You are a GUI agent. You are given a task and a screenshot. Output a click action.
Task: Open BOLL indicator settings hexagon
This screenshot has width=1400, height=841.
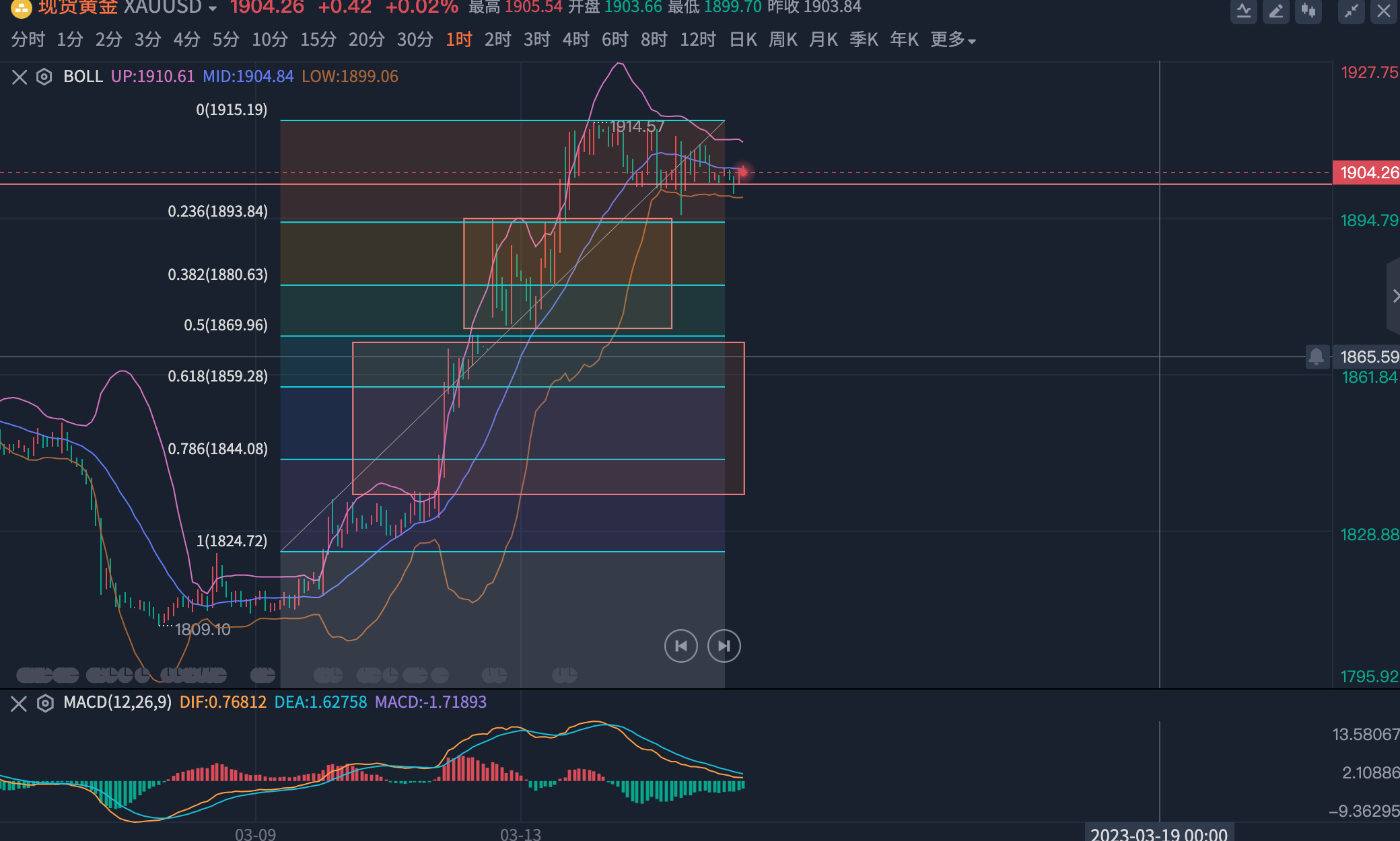click(x=44, y=77)
